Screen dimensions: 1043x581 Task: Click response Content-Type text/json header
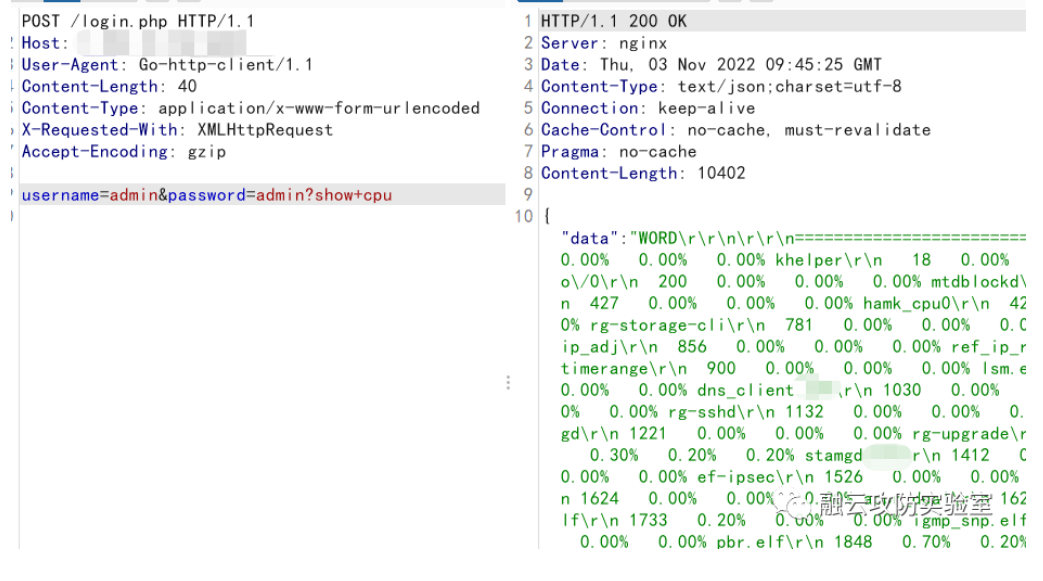(721, 87)
